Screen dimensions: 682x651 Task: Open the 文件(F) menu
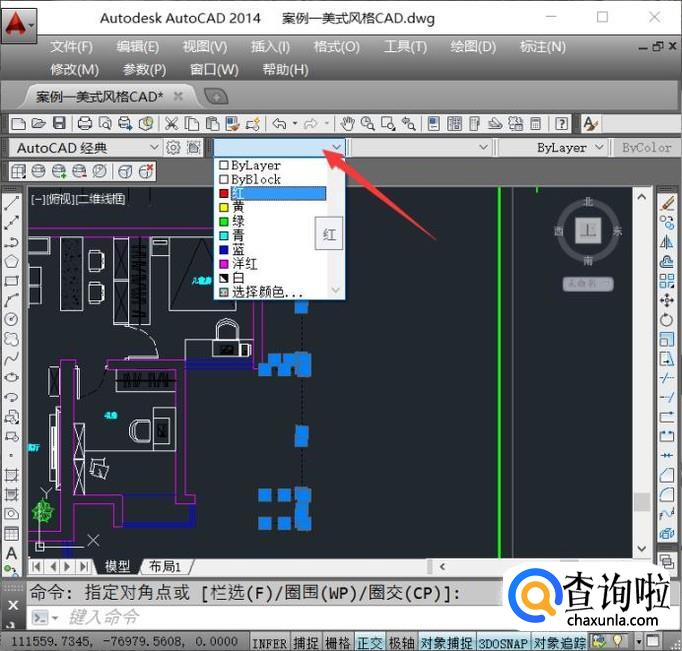(x=71, y=47)
